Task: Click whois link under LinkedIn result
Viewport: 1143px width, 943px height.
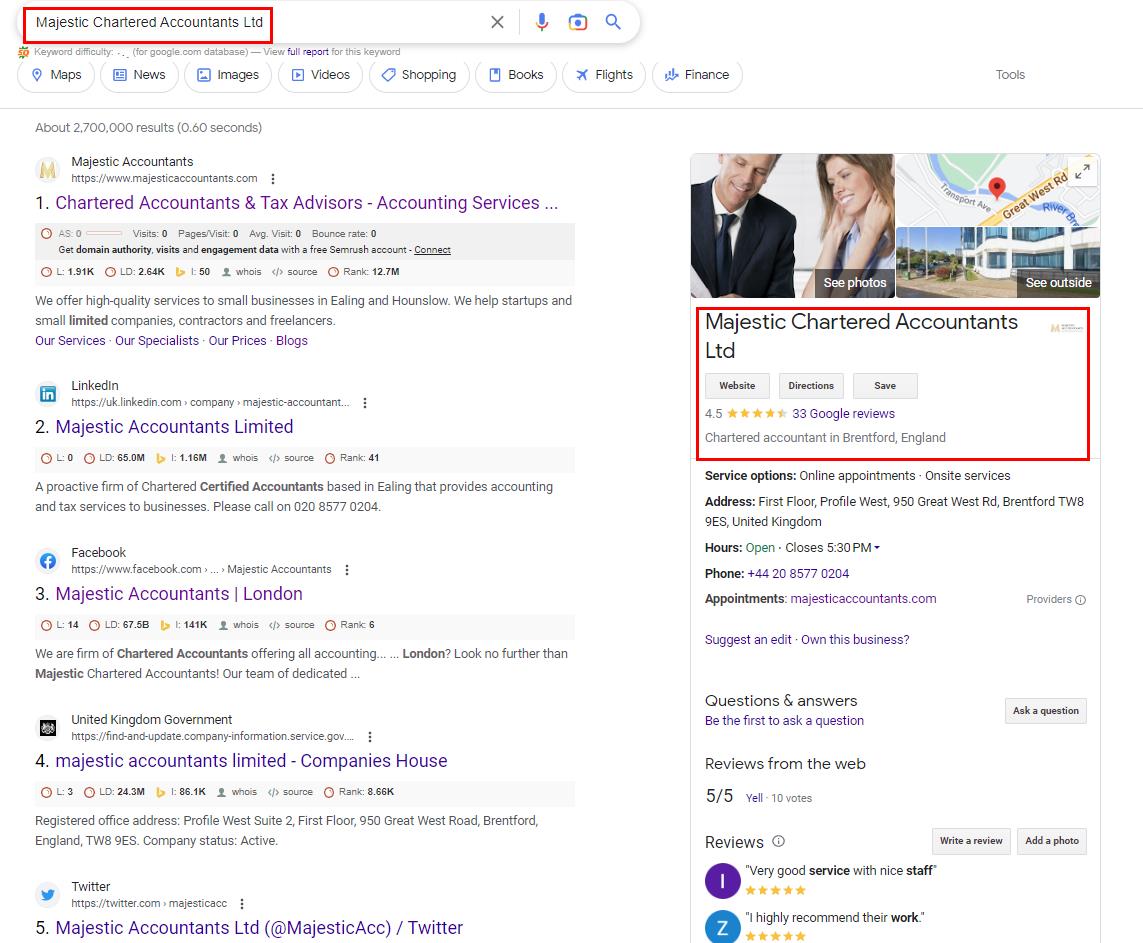Action: (x=245, y=458)
